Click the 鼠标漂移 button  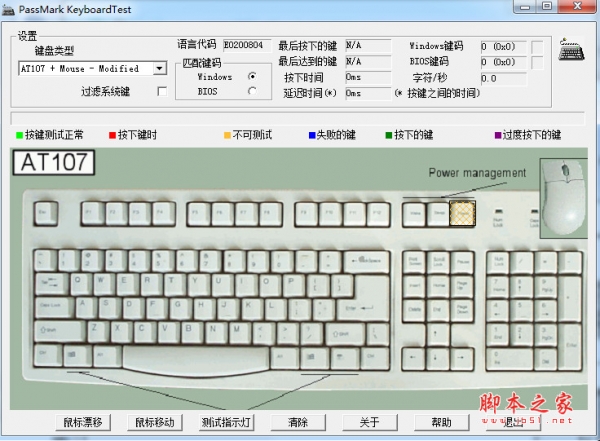83,422
